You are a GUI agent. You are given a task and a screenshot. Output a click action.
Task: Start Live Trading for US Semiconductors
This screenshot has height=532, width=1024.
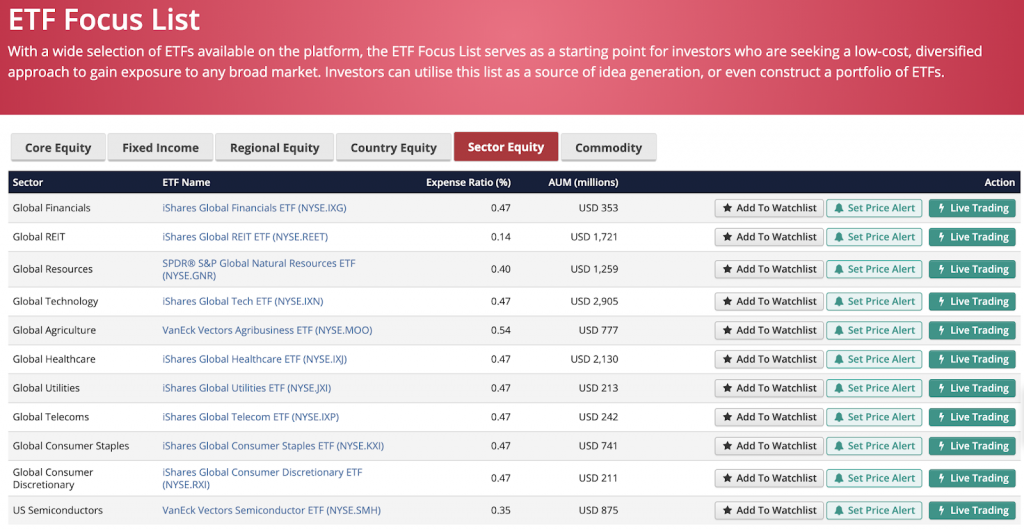pos(973,510)
